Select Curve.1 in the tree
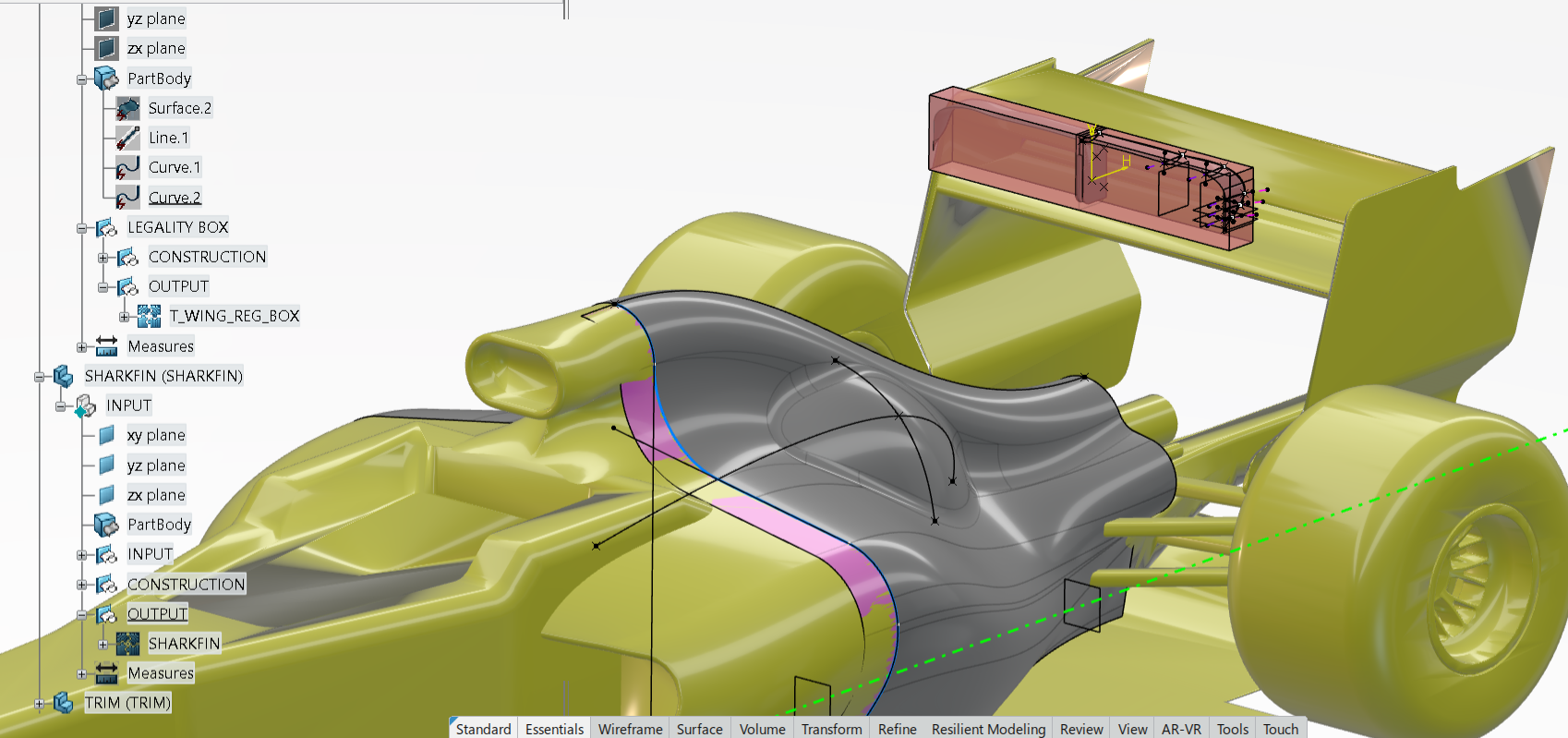1568x738 pixels. click(175, 167)
